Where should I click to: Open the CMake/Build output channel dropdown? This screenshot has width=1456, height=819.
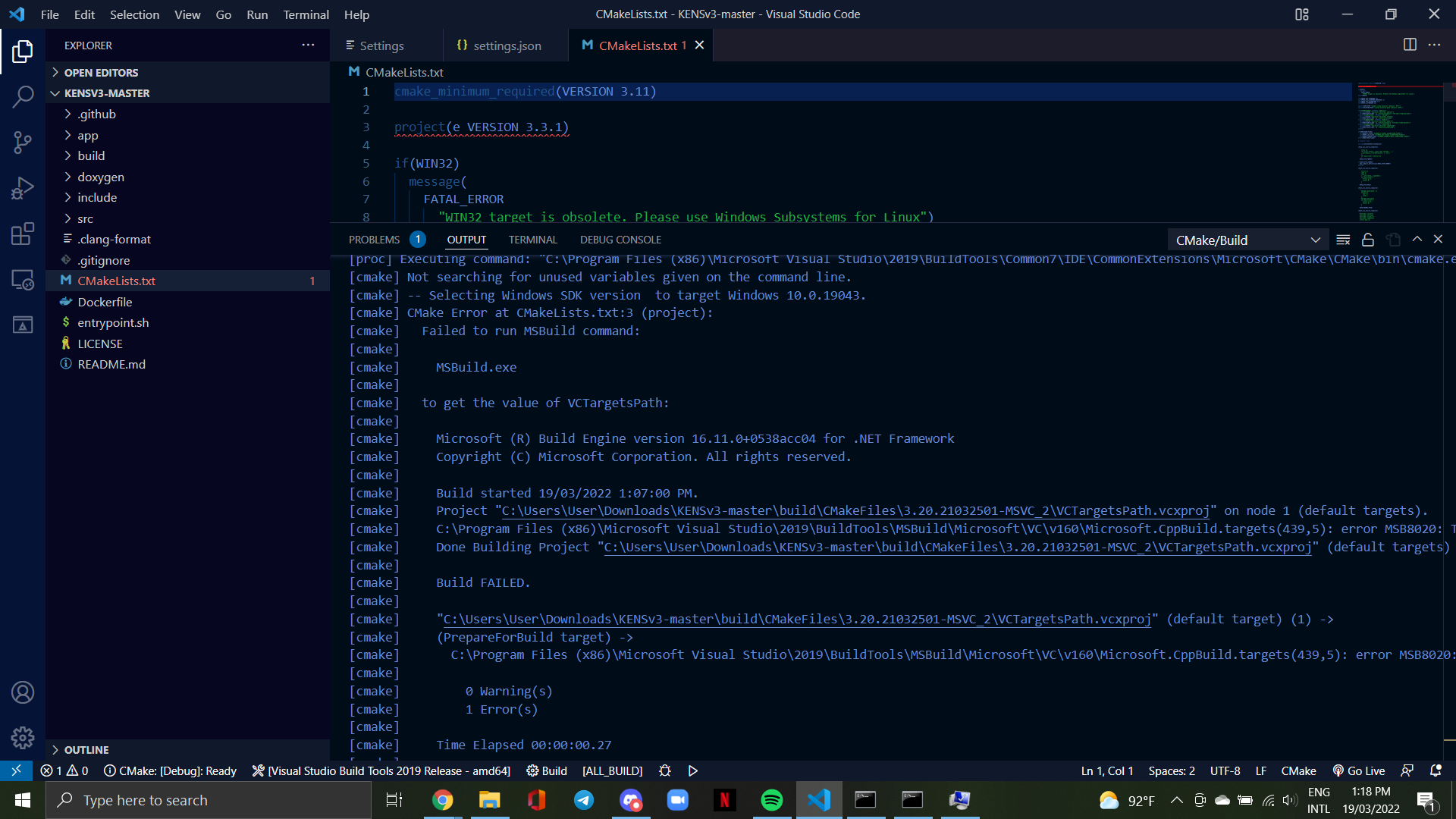click(x=1247, y=239)
